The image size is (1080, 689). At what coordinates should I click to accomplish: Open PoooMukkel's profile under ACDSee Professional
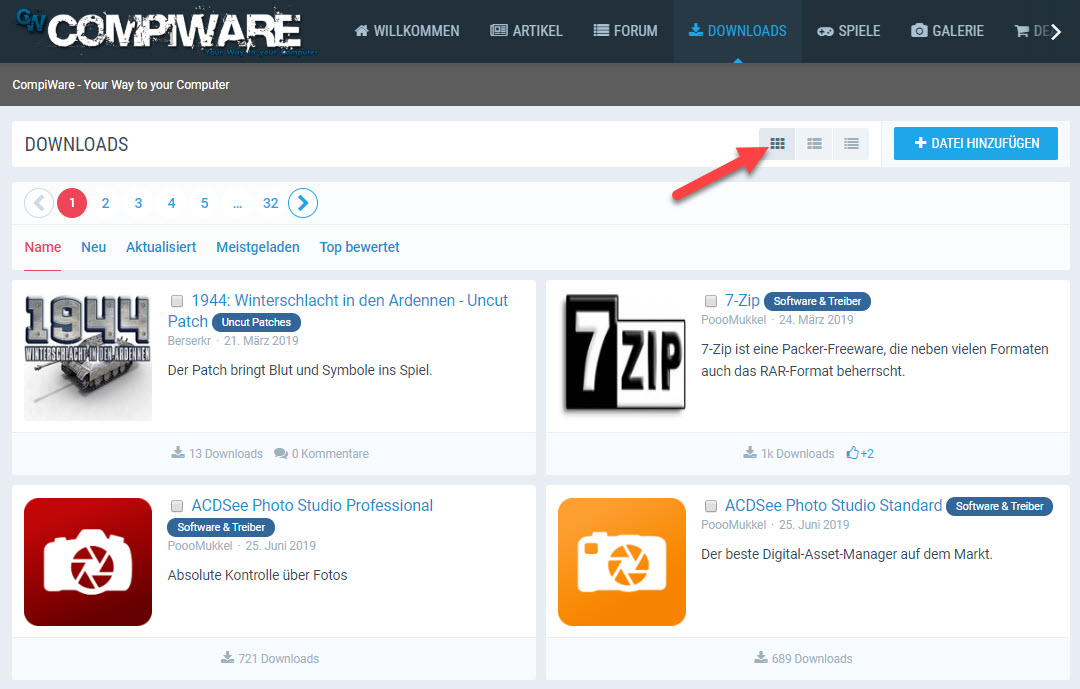pyautogui.click(x=200, y=546)
